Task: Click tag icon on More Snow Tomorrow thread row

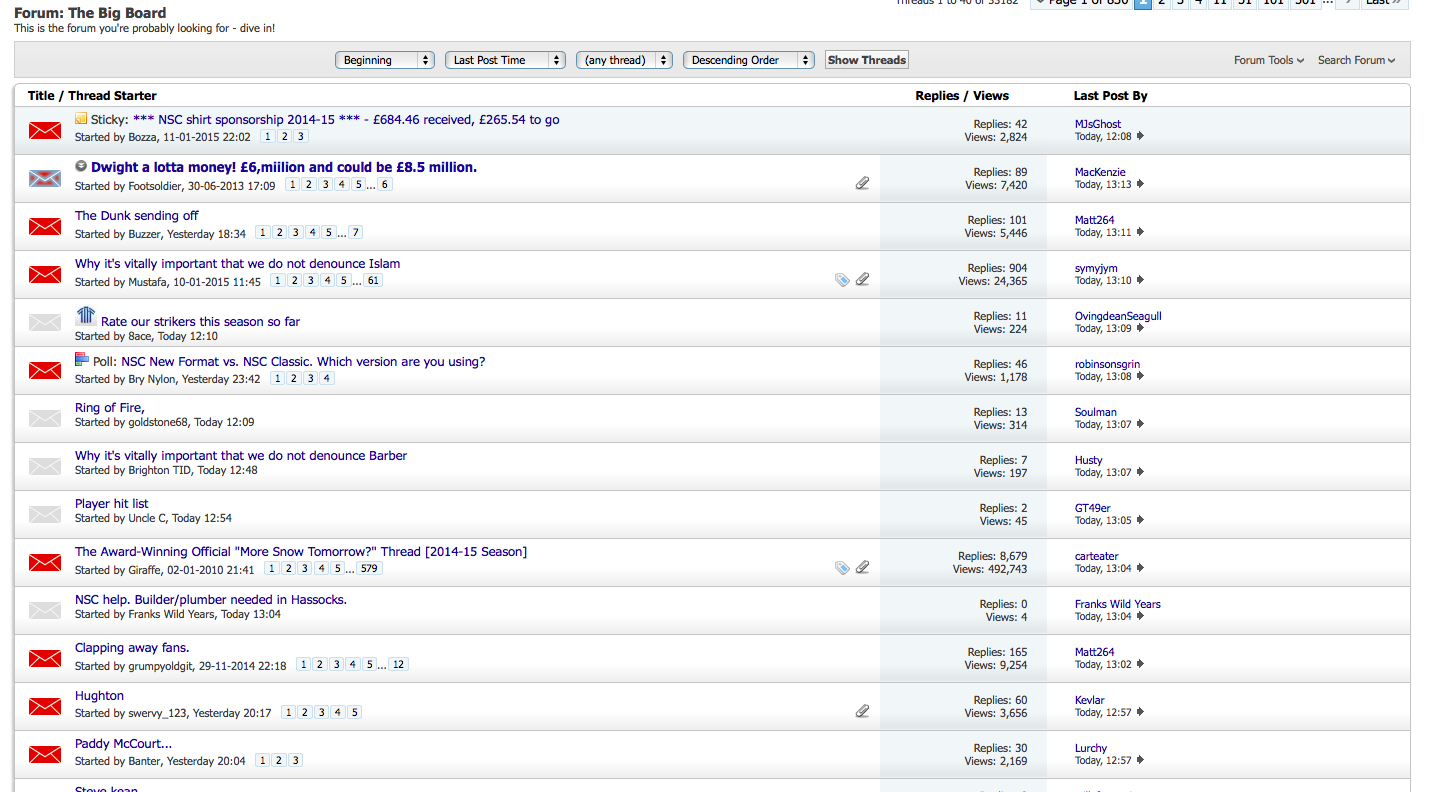Action: coord(842,568)
